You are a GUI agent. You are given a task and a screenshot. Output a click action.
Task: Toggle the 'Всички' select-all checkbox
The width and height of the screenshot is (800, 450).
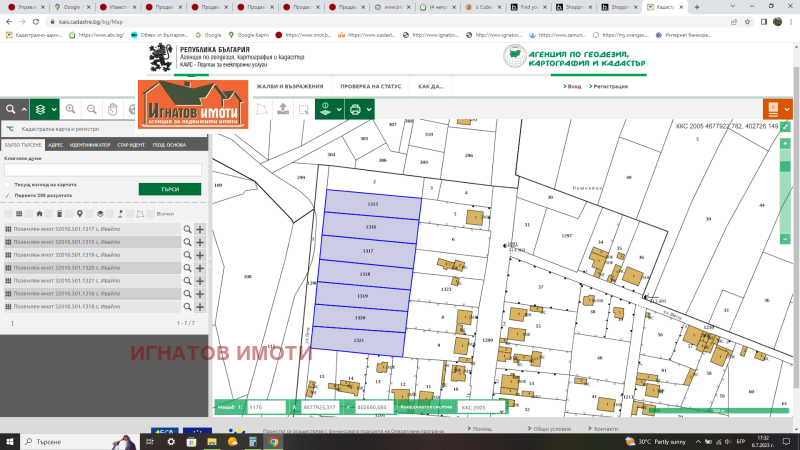[x=150, y=214]
